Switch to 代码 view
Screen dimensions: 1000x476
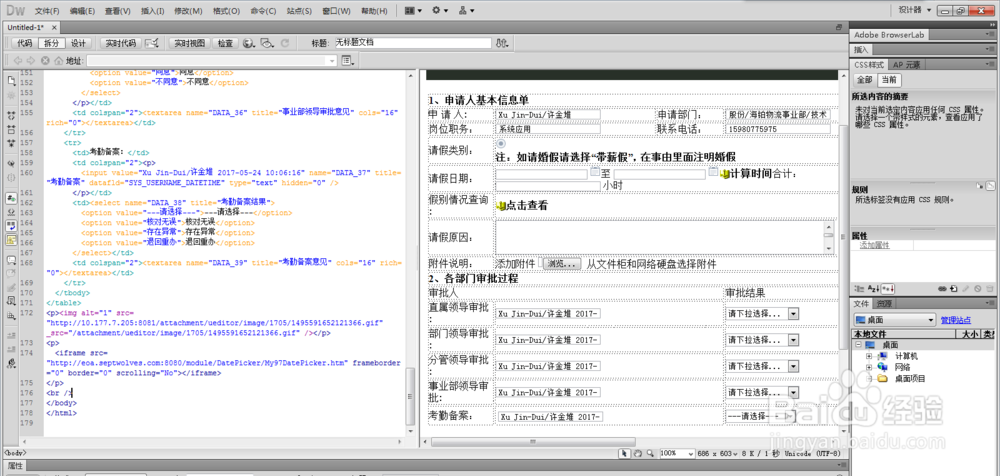(x=24, y=43)
